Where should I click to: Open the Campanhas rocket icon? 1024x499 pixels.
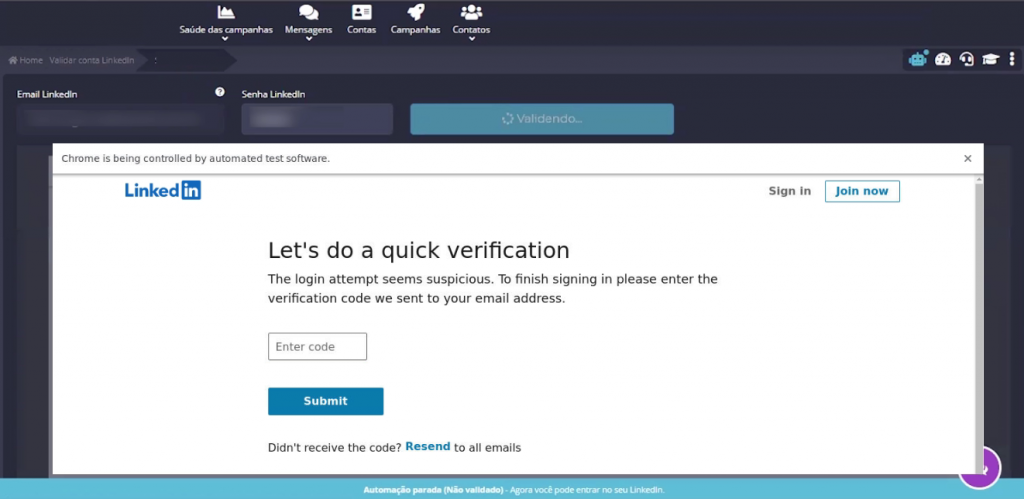415,12
